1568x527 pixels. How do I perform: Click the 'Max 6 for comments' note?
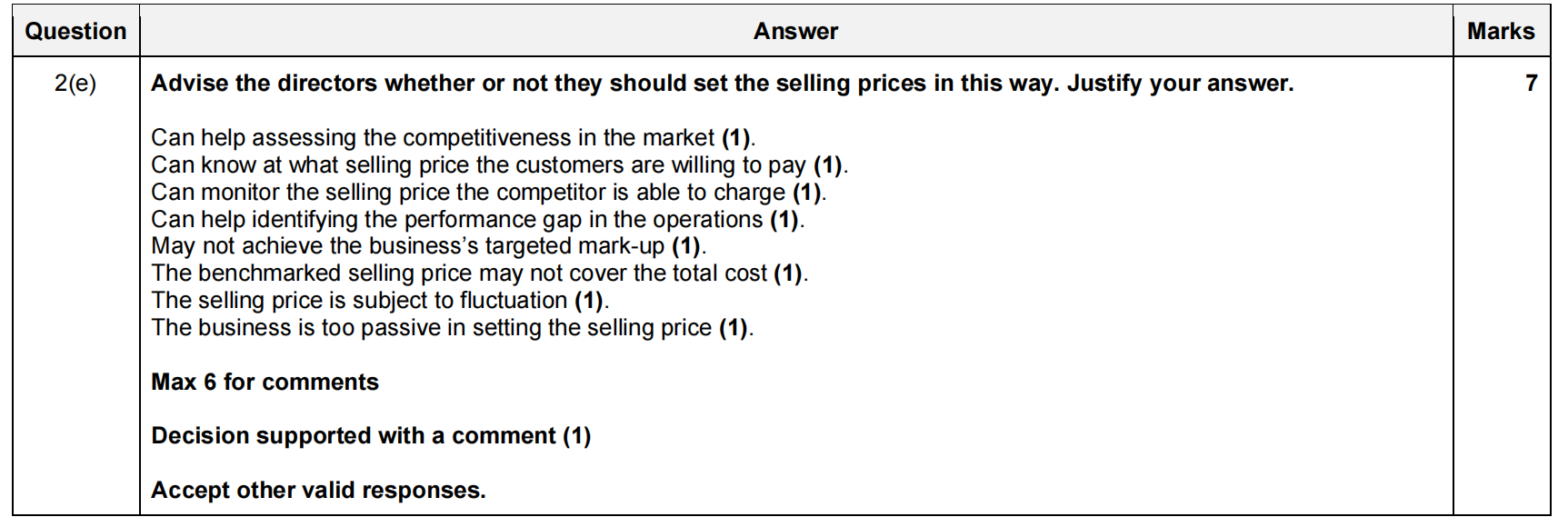(265, 383)
